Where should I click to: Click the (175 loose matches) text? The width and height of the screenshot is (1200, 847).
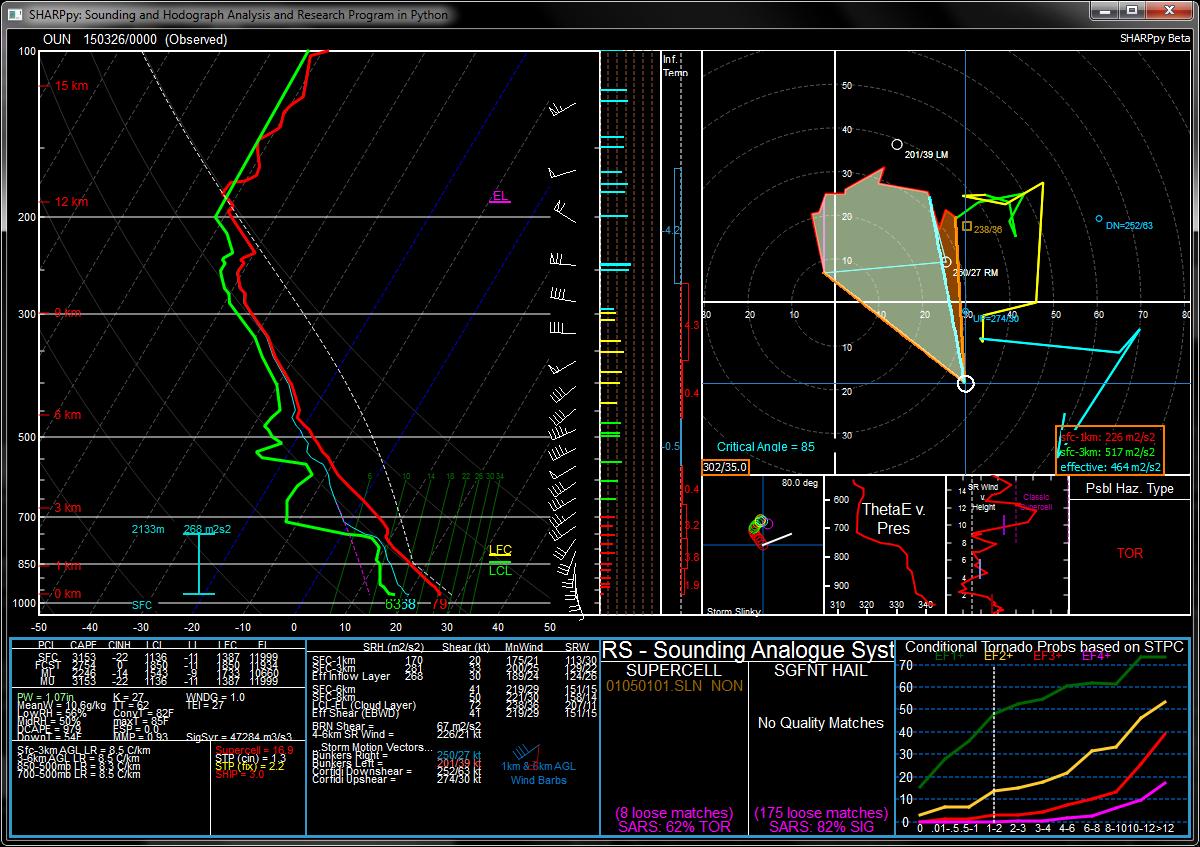pos(821,813)
